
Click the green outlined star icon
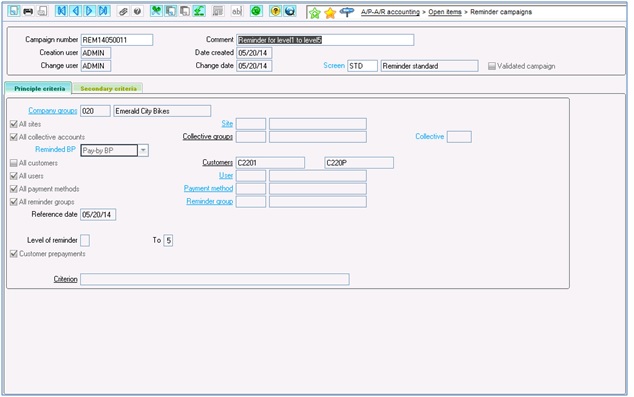point(315,13)
